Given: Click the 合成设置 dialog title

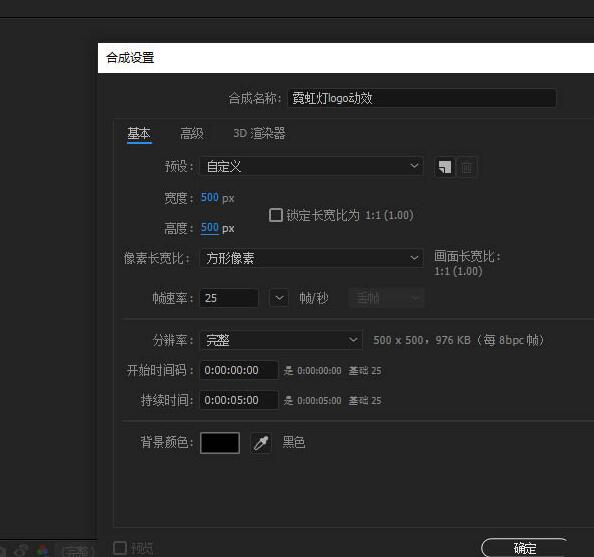Looking at the screenshot, I should (x=130, y=58).
